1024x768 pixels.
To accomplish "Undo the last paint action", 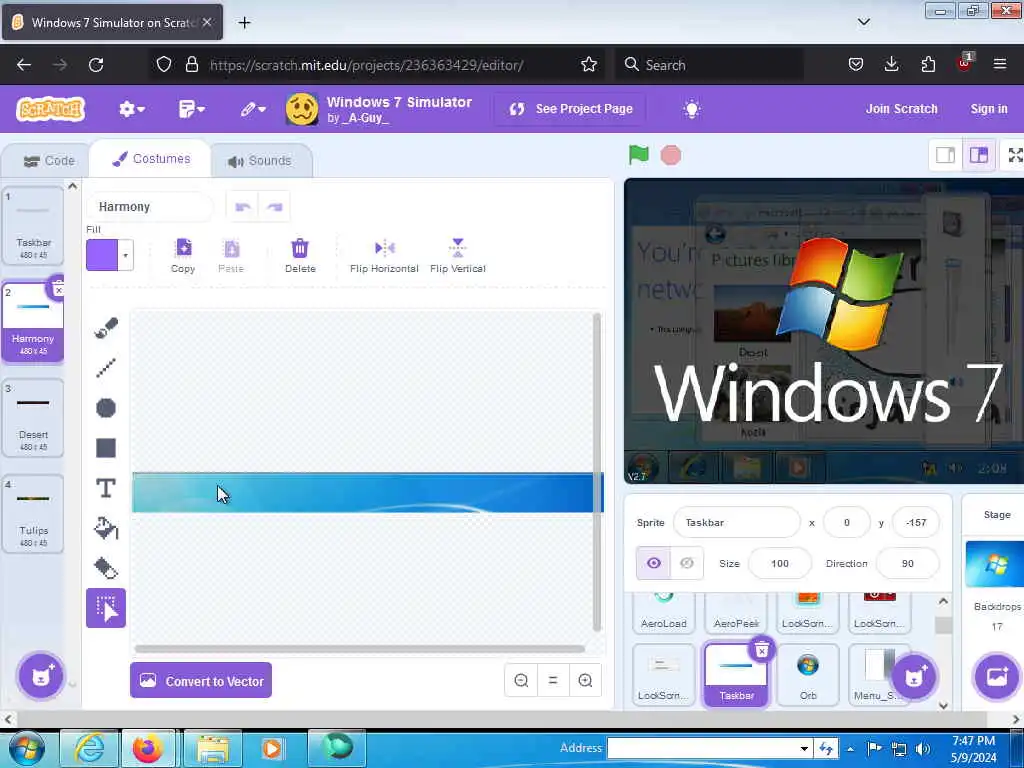I will pos(243,207).
